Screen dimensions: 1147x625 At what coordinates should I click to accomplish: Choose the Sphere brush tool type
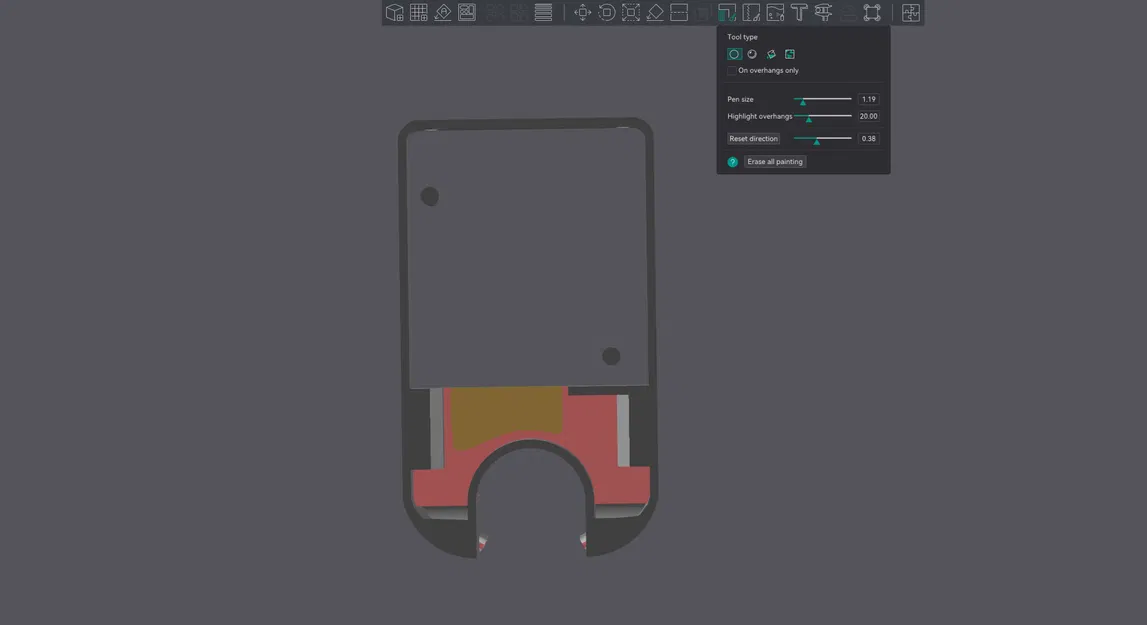coord(752,54)
